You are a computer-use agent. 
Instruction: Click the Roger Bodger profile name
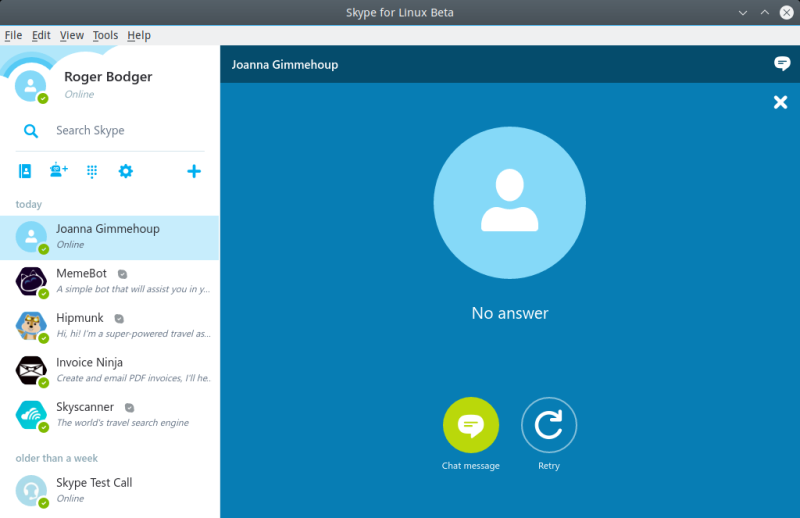[108, 77]
